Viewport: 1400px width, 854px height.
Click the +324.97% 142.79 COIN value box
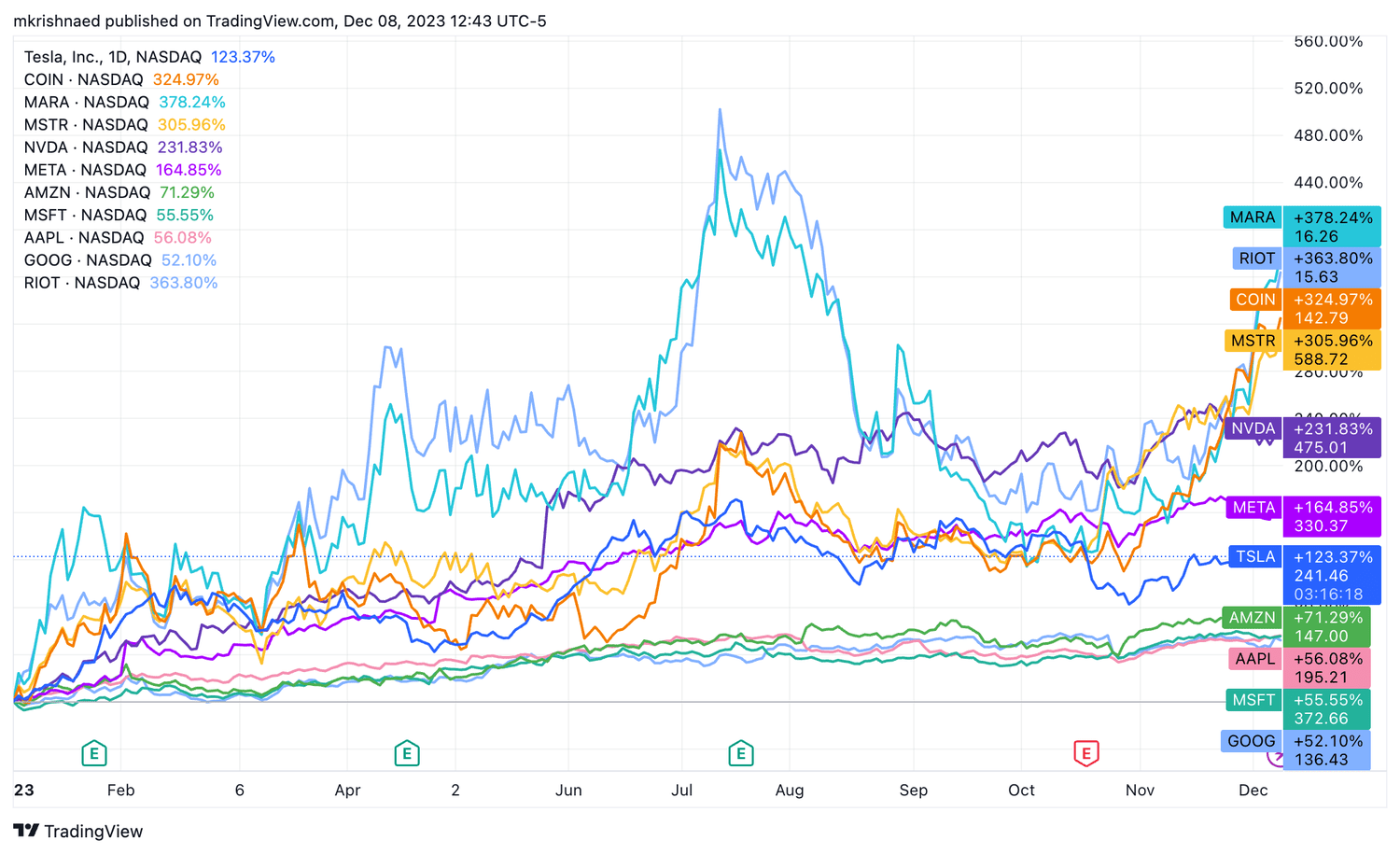(x=1333, y=309)
